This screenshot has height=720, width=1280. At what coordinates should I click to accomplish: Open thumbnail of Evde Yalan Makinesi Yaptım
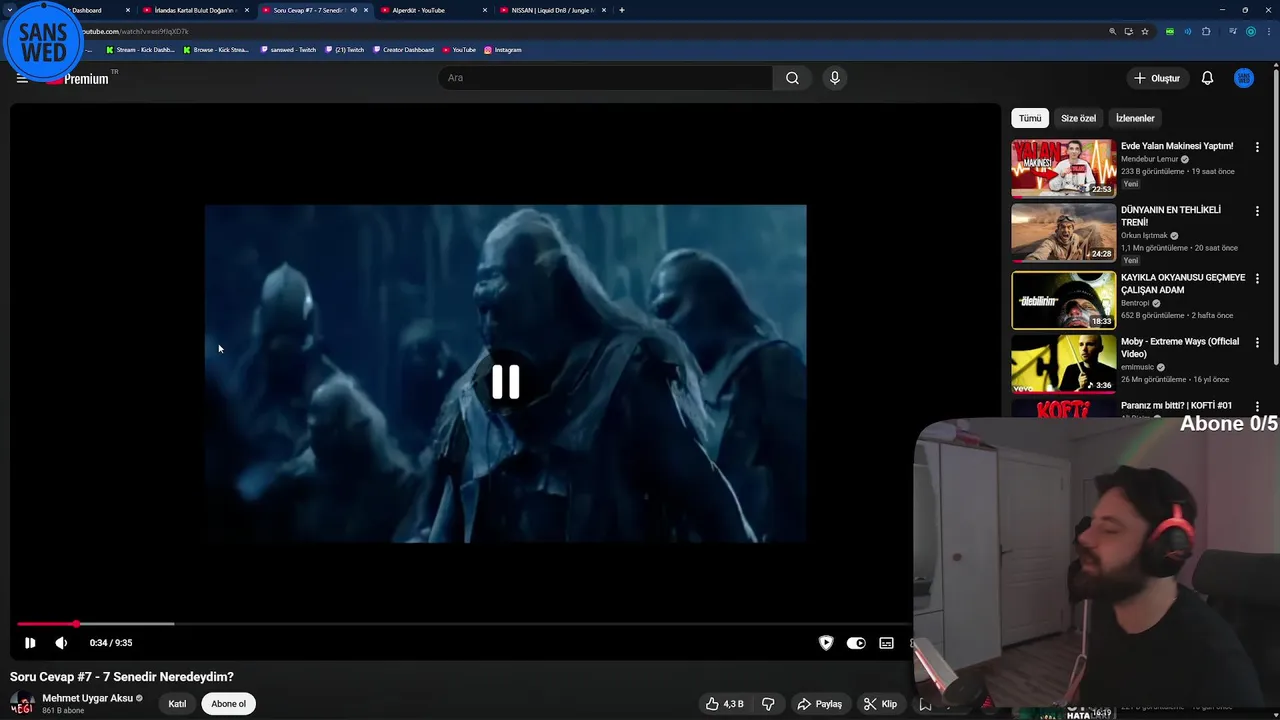pos(1063,168)
